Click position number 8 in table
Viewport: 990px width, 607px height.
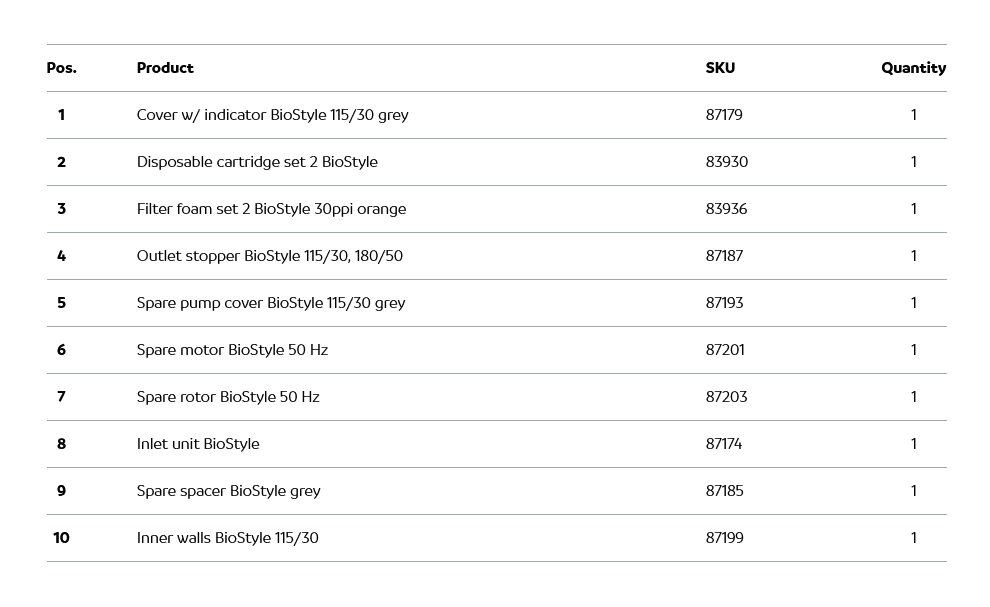tap(61, 444)
